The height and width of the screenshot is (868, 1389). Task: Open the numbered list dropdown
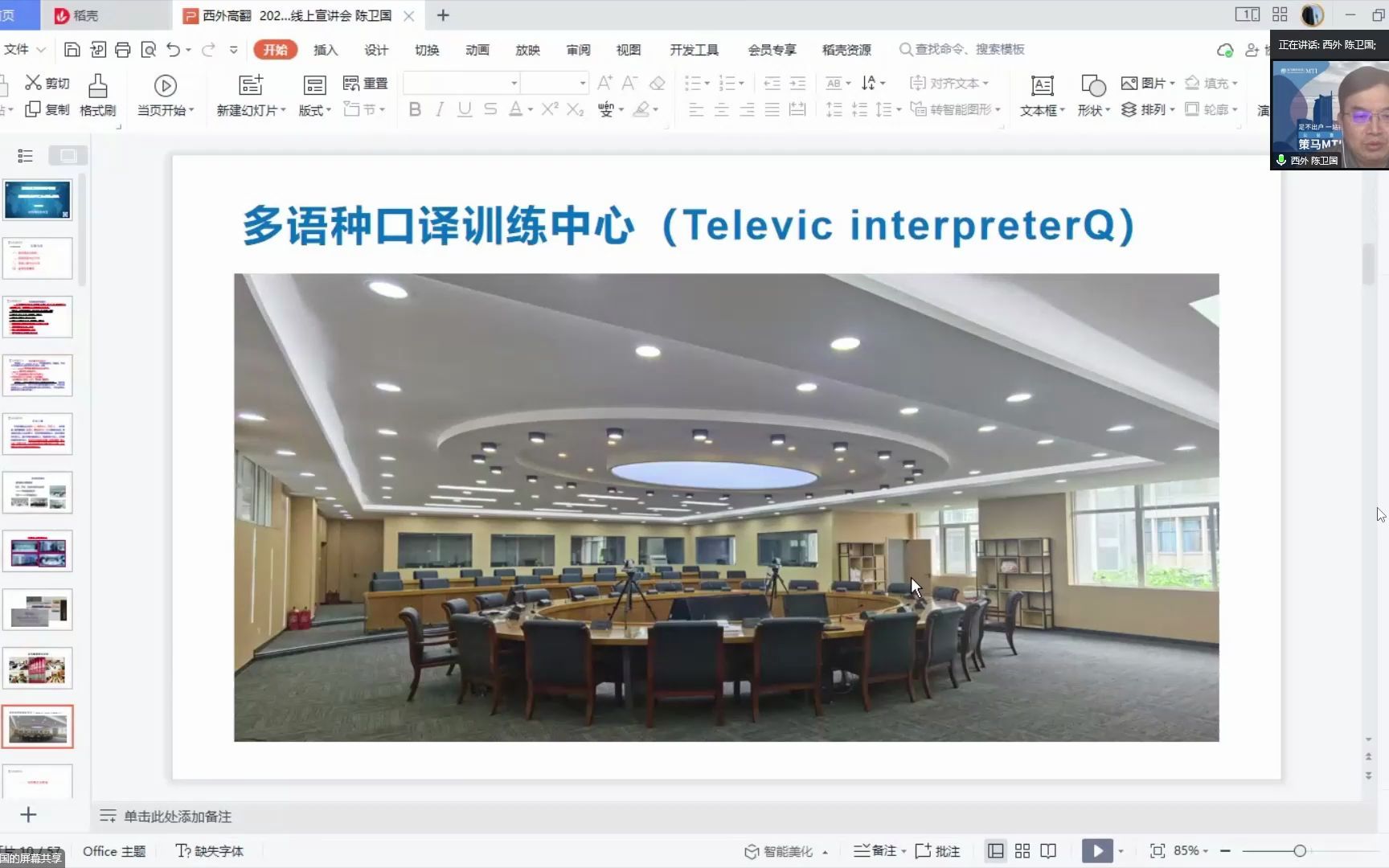(731, 83)
